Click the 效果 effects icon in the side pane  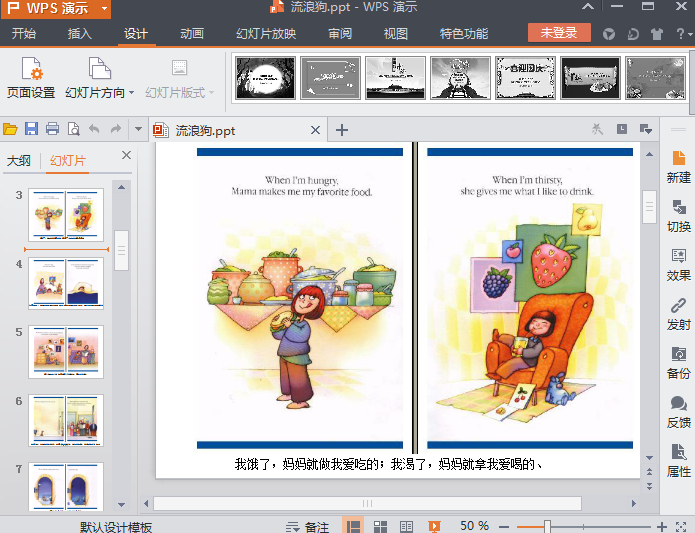(679, 265)
